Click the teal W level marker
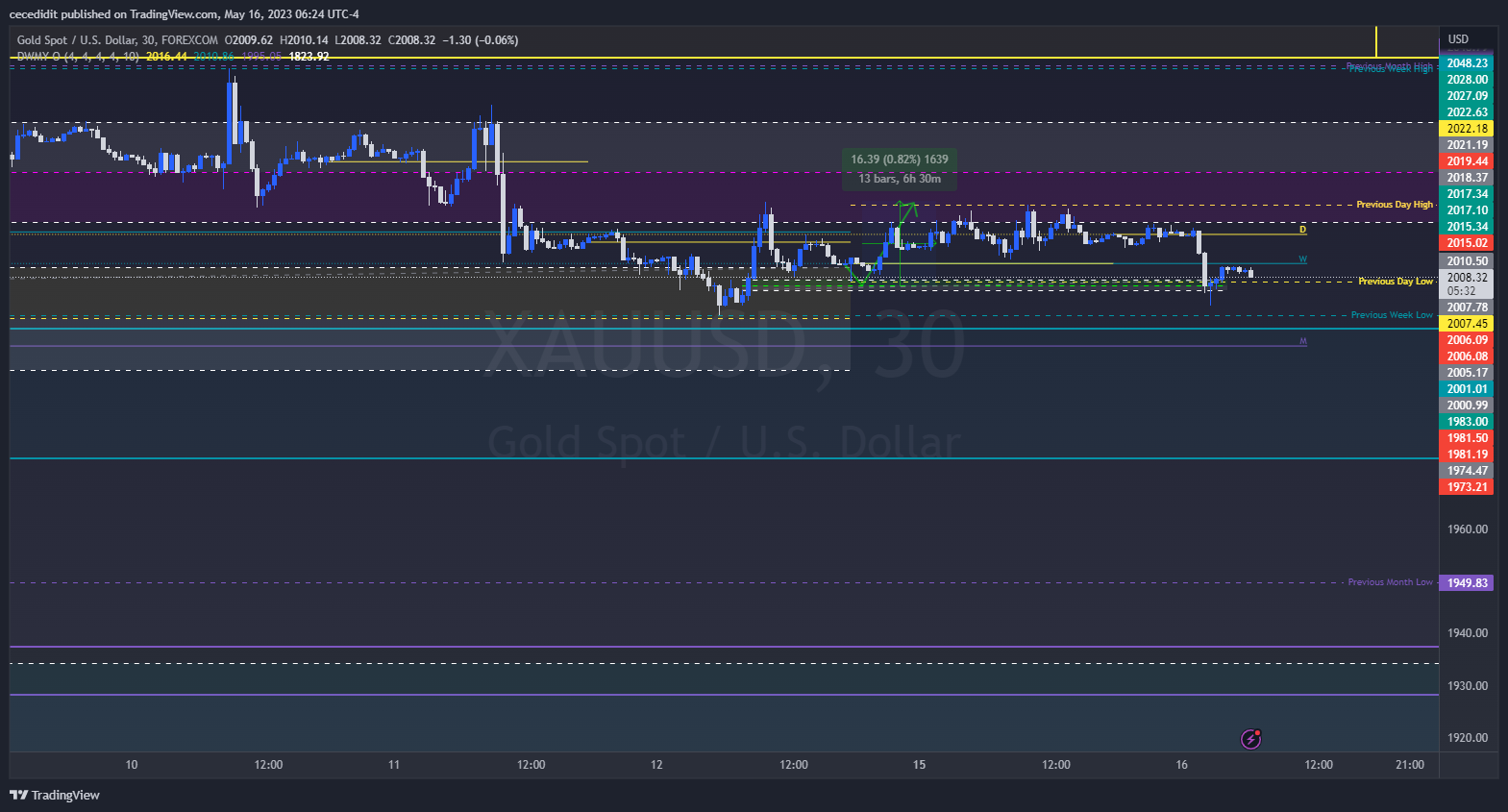This screenshot has width=1508, height=812. pyautogui.click(x=1303, y=259)
